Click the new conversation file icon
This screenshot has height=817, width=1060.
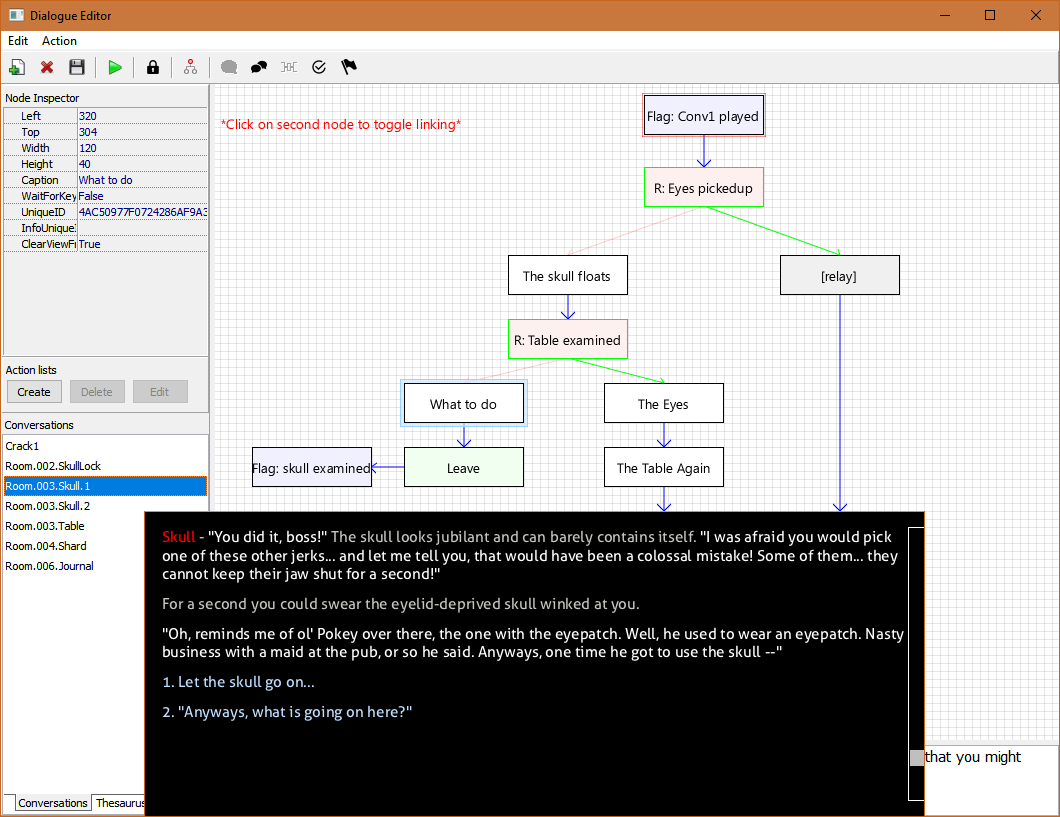17,67
